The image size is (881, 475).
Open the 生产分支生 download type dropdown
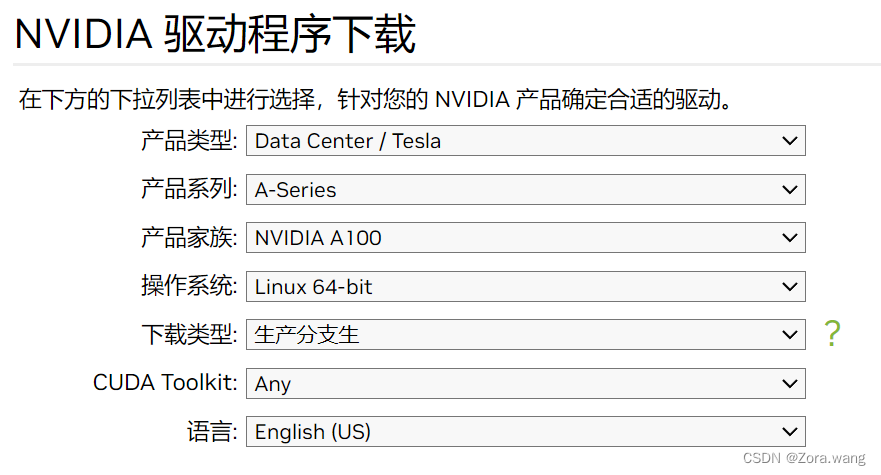[x=526, y=335]
